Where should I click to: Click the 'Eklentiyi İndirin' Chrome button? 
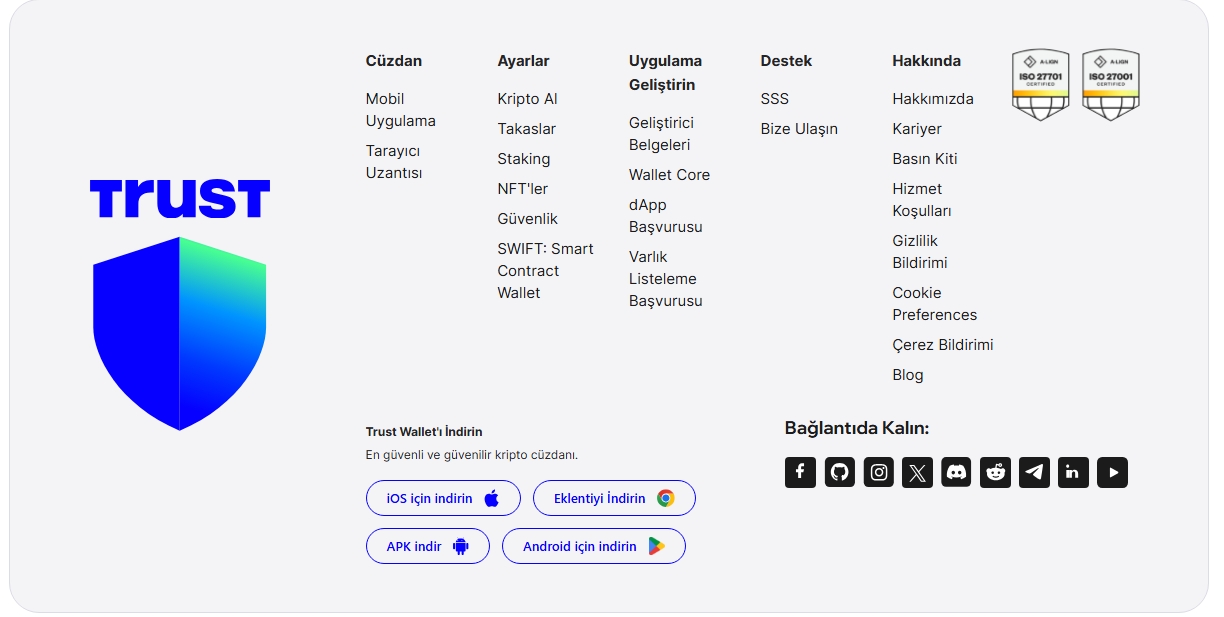point(613,498)
